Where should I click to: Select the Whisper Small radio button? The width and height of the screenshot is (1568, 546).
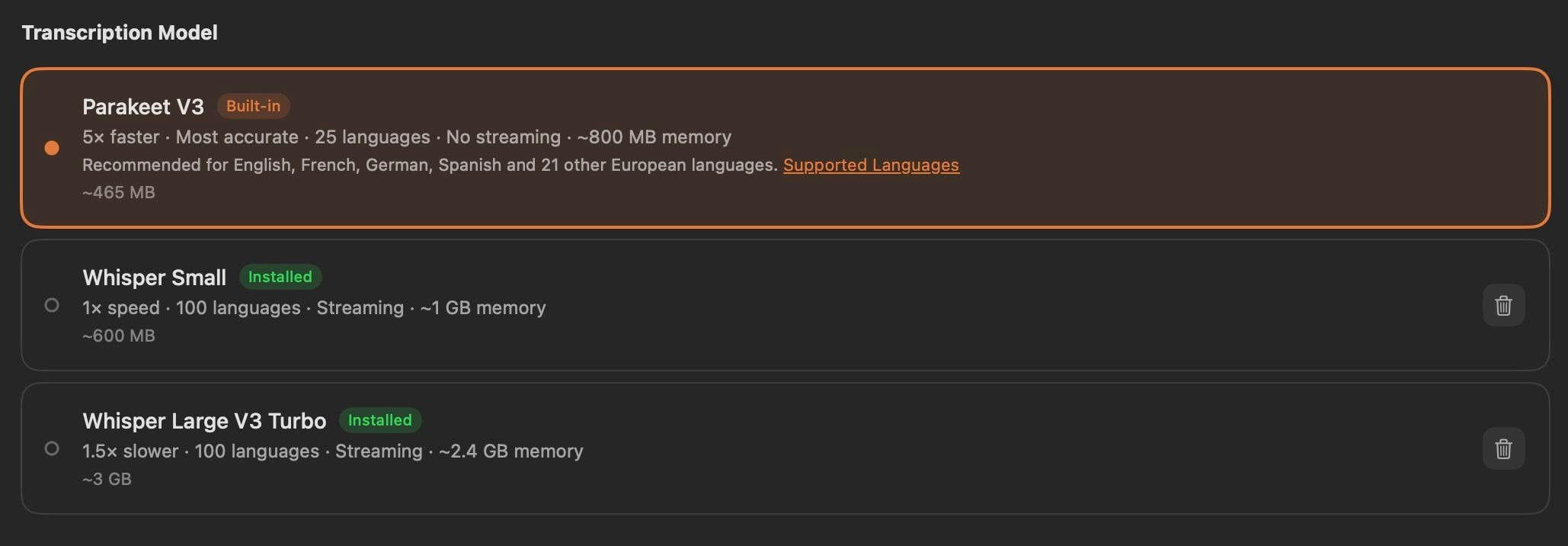52,305
